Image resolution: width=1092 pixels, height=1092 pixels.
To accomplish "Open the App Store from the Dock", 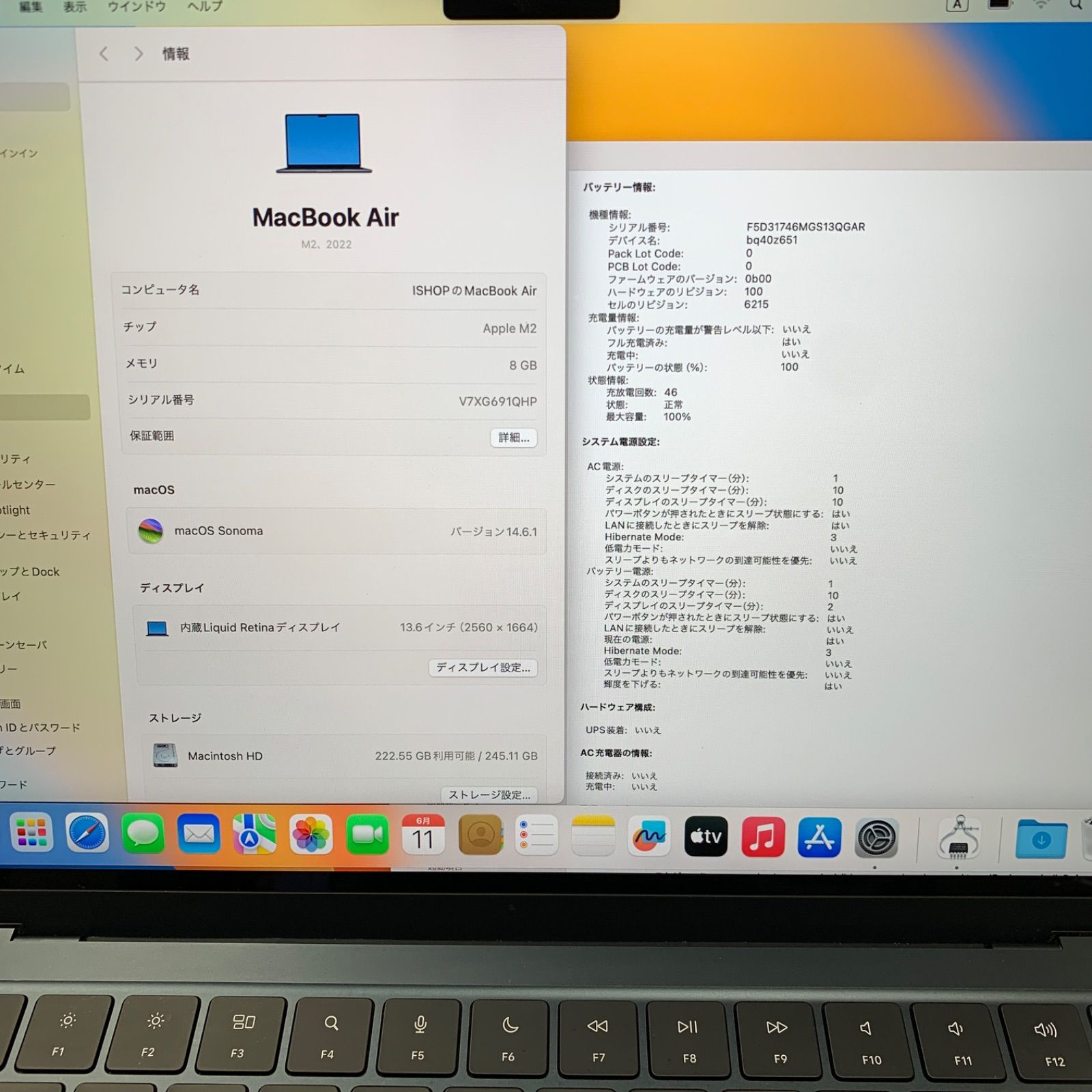I will pyautogui.click(x=820, y=835).
